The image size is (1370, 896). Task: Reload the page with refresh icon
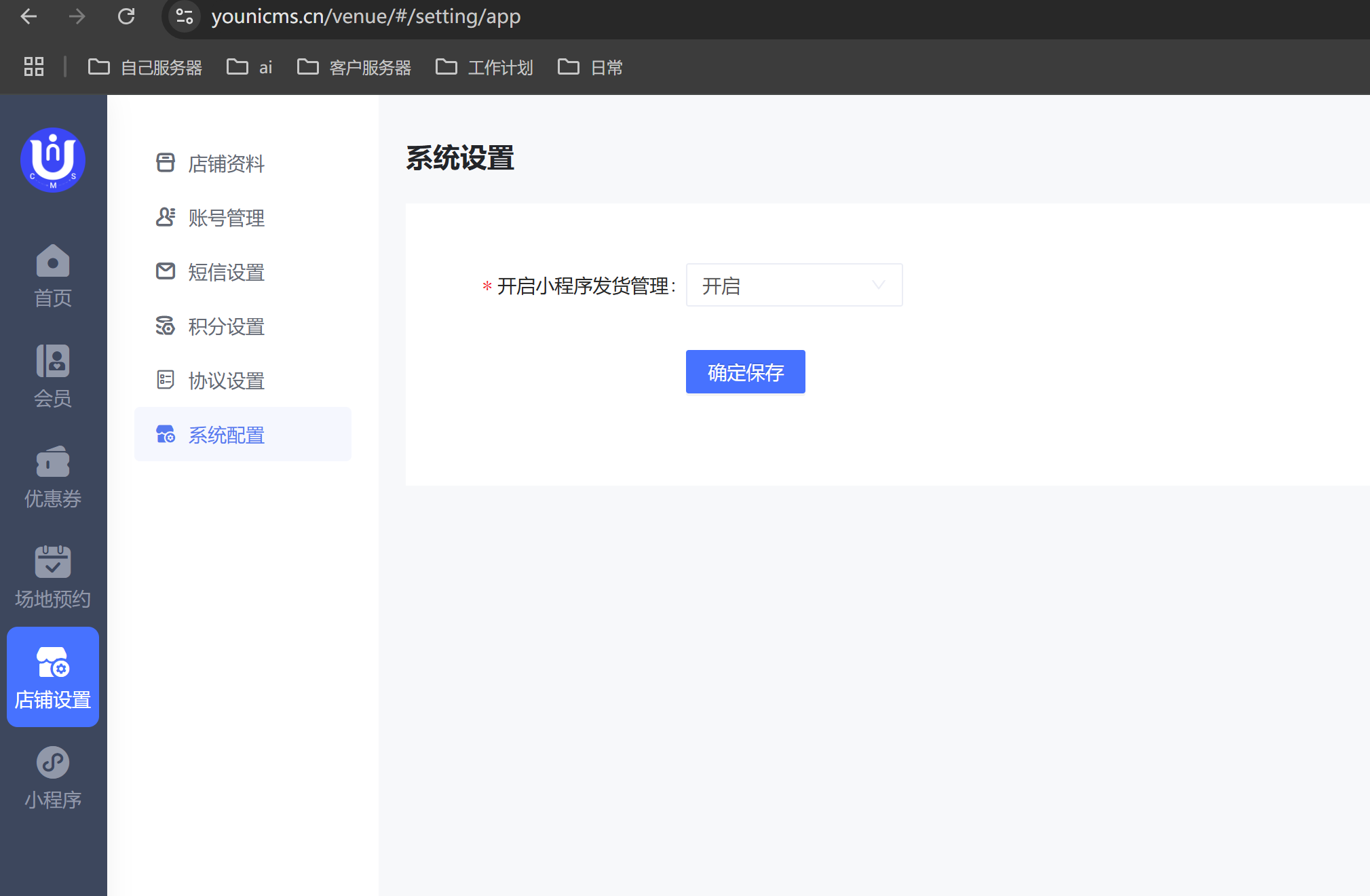126,16
